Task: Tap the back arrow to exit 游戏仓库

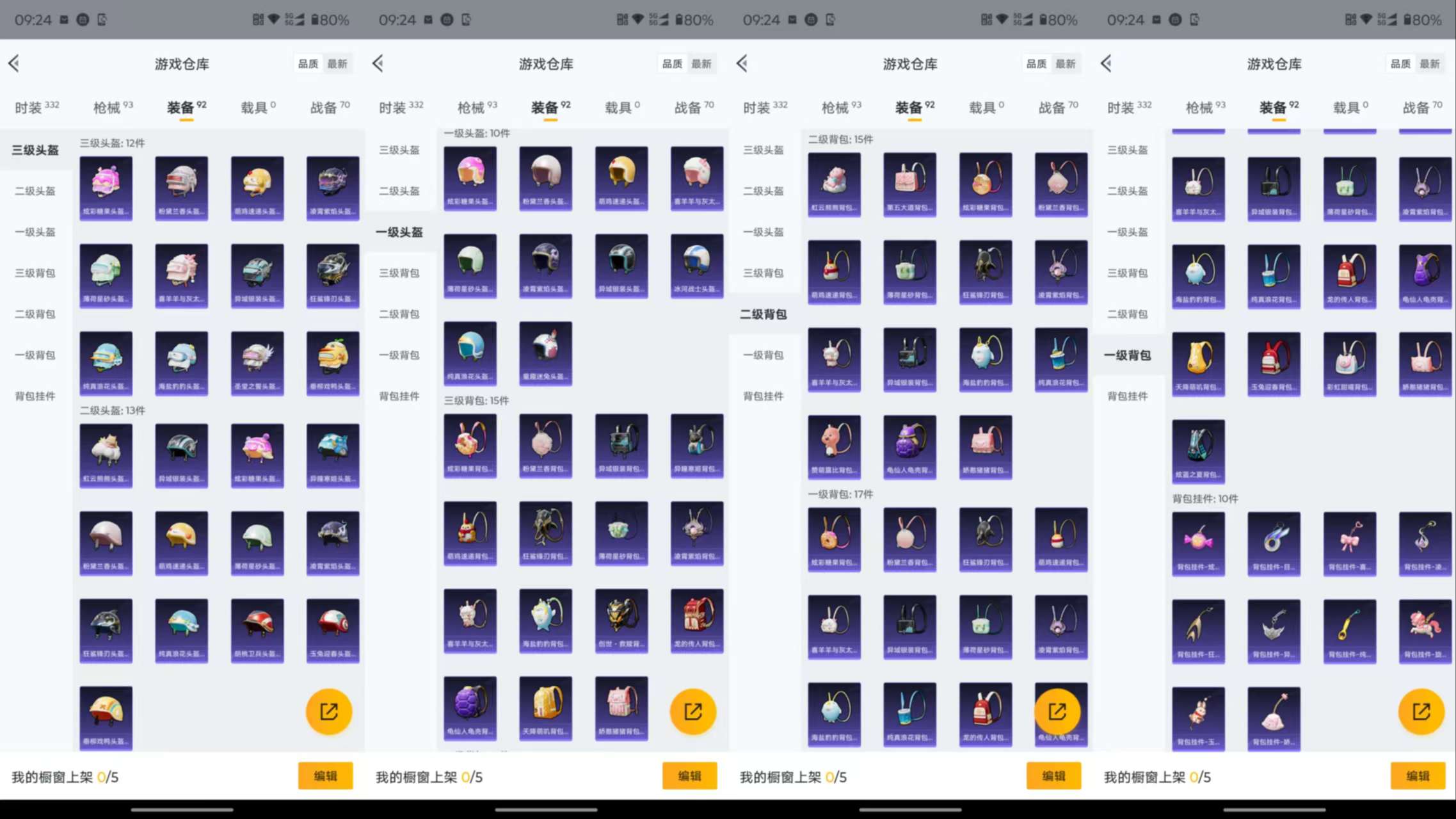Action: tap(14, 63)
